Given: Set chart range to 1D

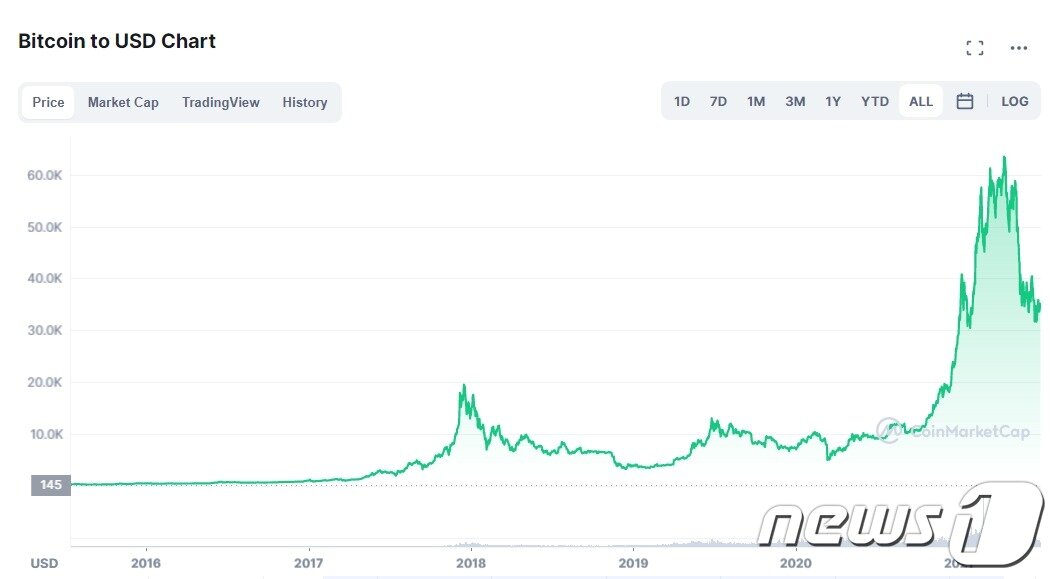Looking at the screenshot, I should coord(682,101).
